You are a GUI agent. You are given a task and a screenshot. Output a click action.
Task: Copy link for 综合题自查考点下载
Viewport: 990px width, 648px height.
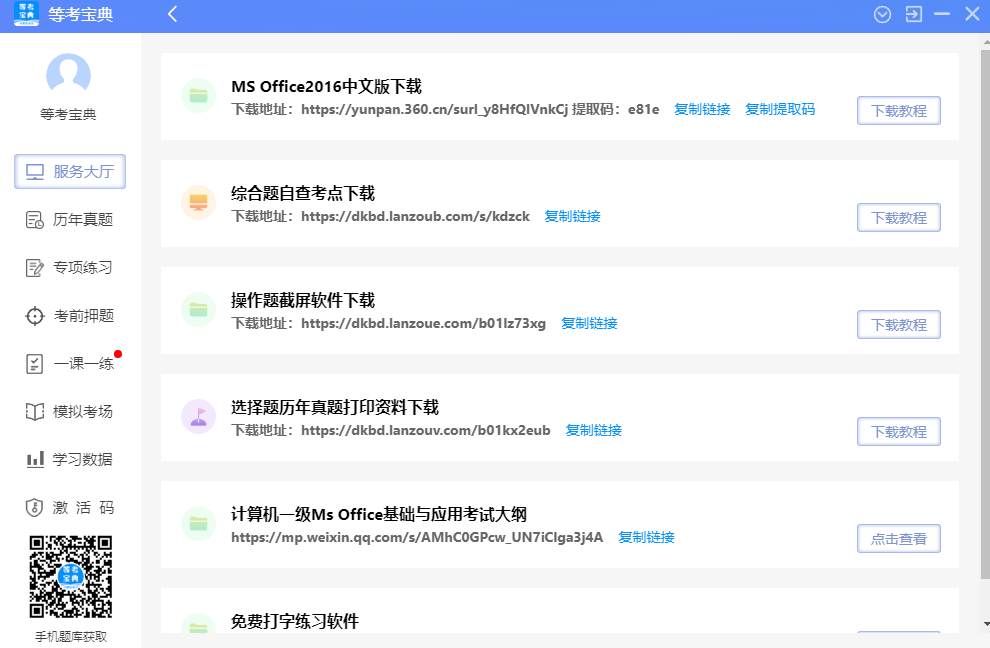pyautogui.click(x=572, y=216)
